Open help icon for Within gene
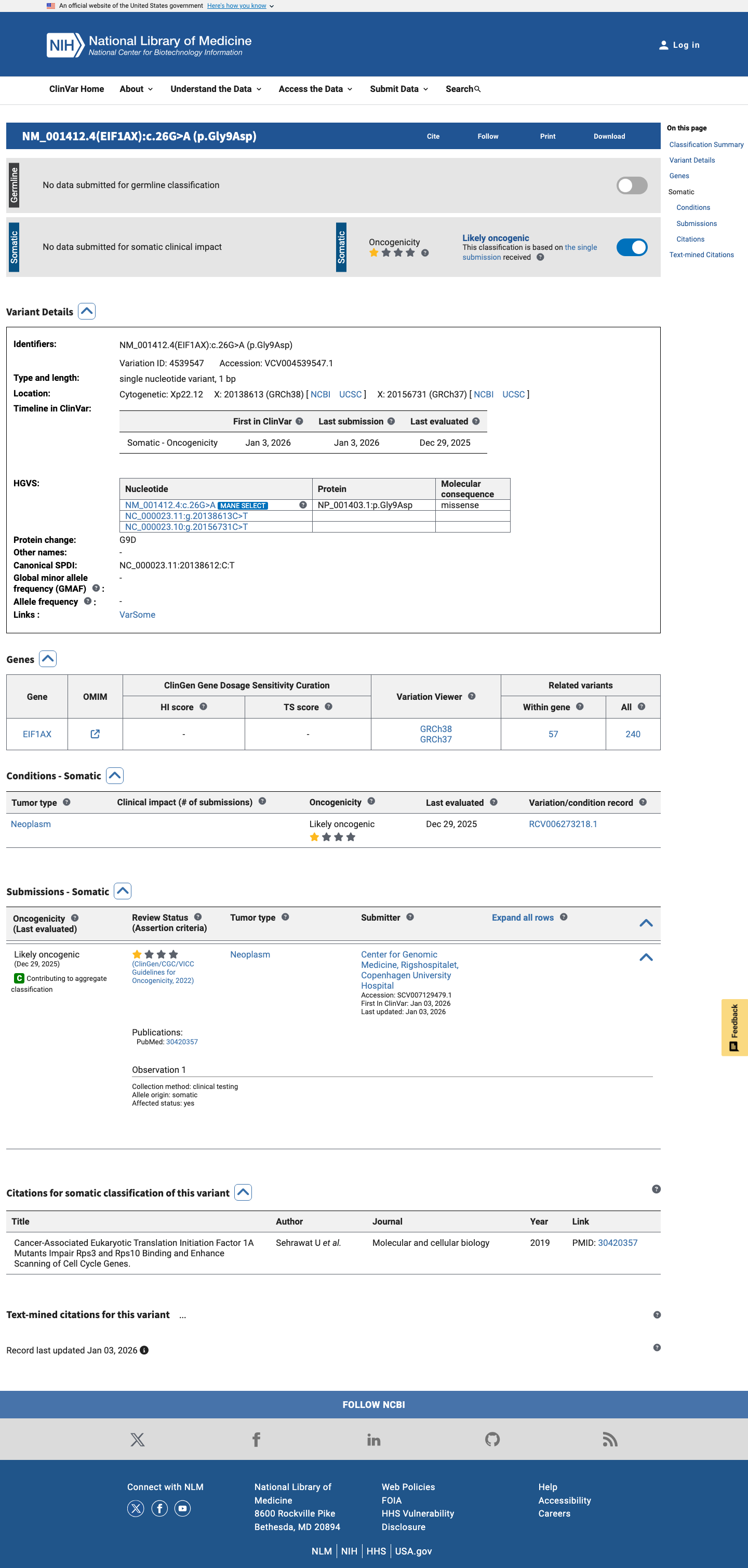The image size is (748, 1568). pos(579,707)
